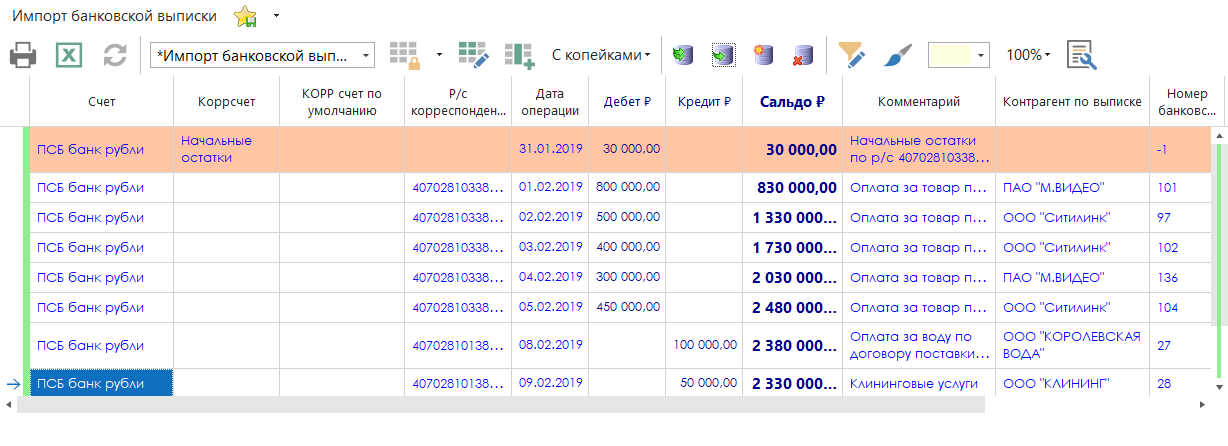Click the favorites star icon

[x=245, y=17]
